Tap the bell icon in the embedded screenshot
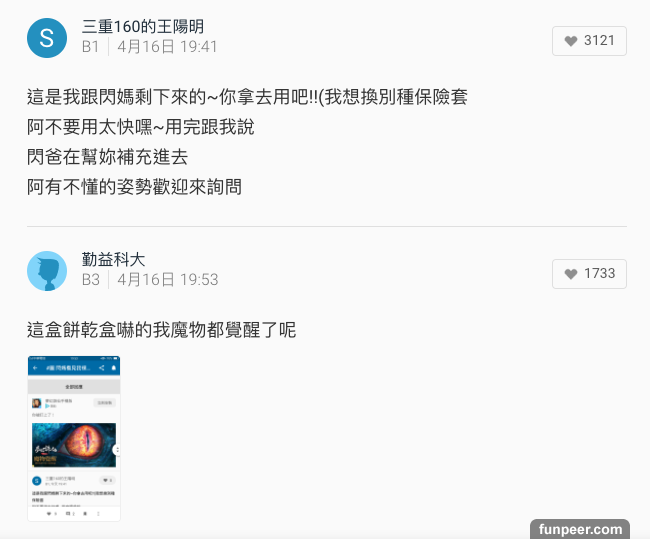This screenshot has height=539, width=650. (114, 368)
